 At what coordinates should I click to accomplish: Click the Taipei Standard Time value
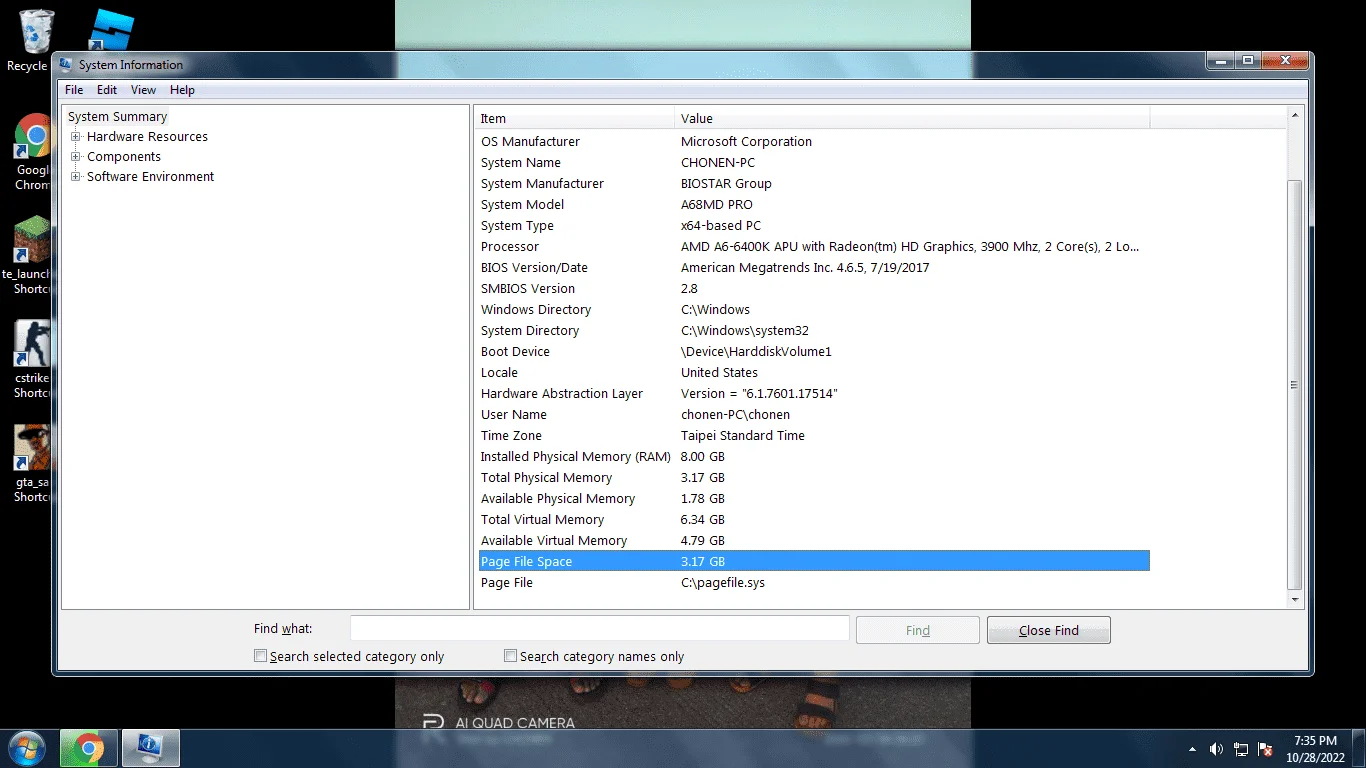coord(743,436)
